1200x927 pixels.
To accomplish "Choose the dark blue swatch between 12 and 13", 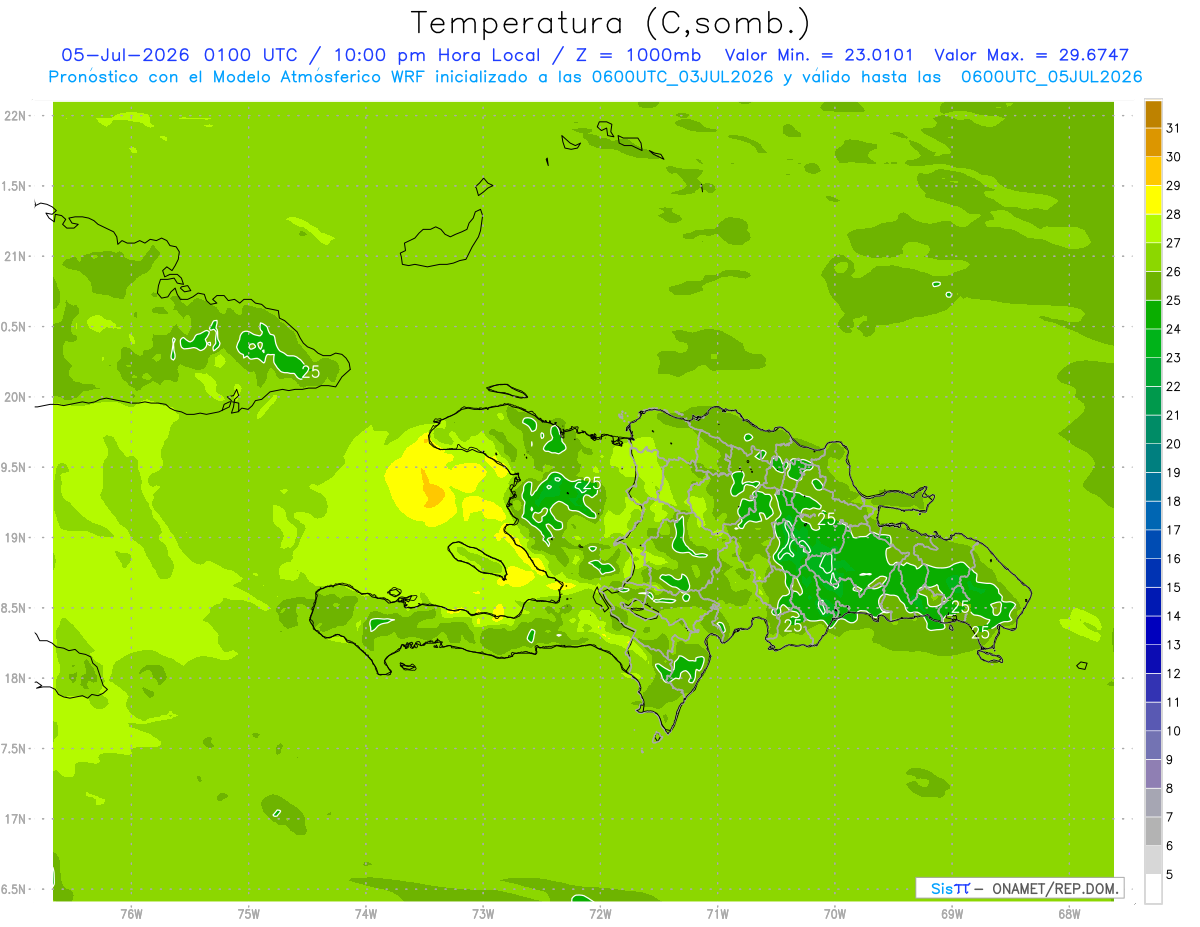I will (1153, 659).
